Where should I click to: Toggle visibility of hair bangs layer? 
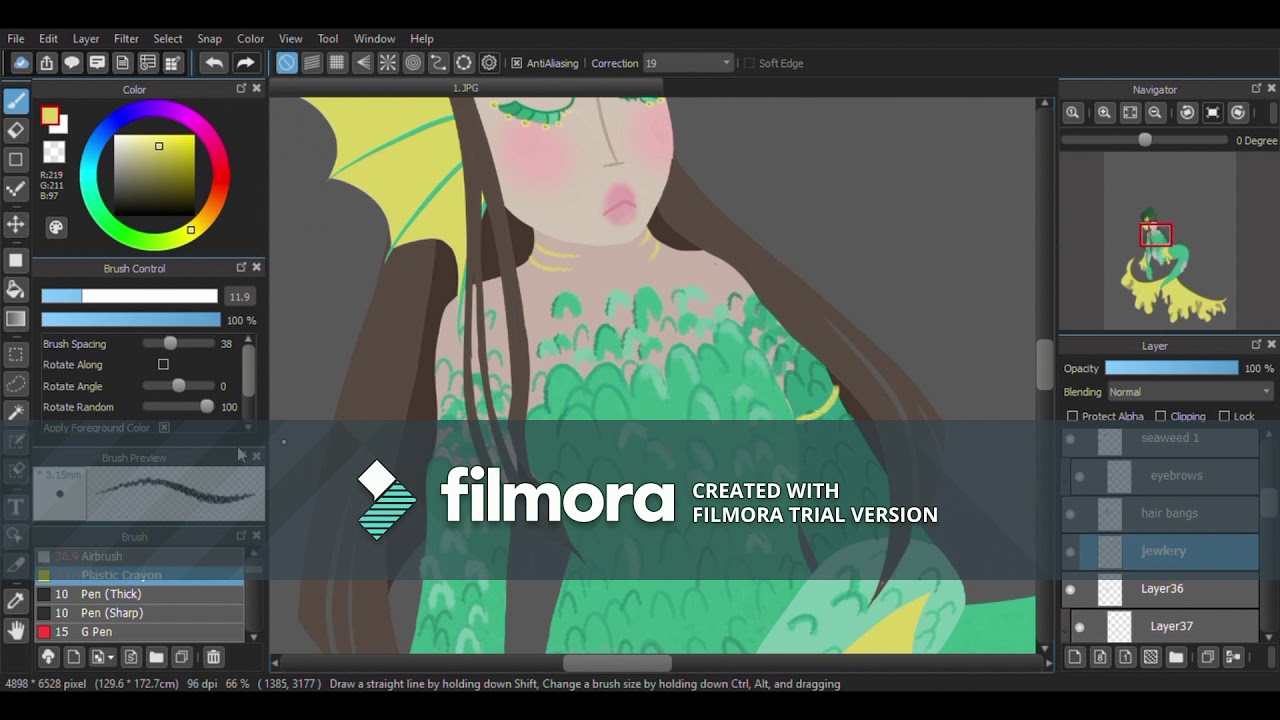point(1070,514)
